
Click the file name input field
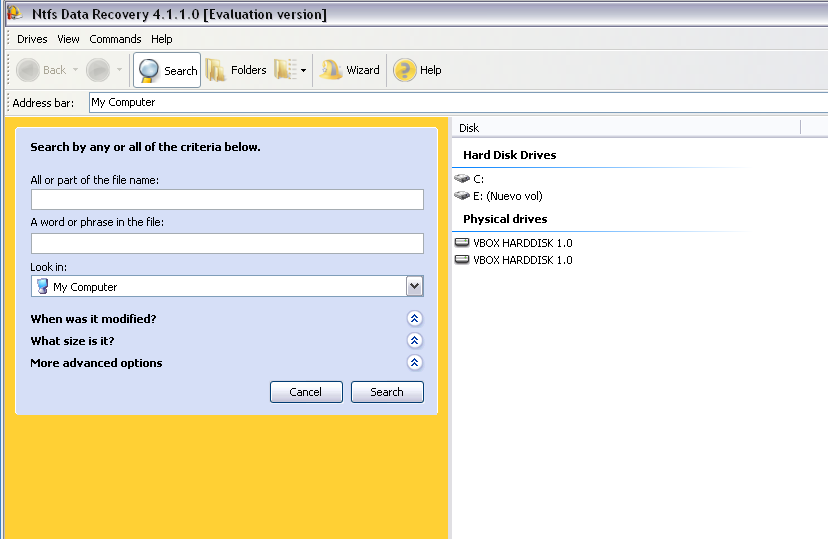pyautogui.click(x=227, y=200)
